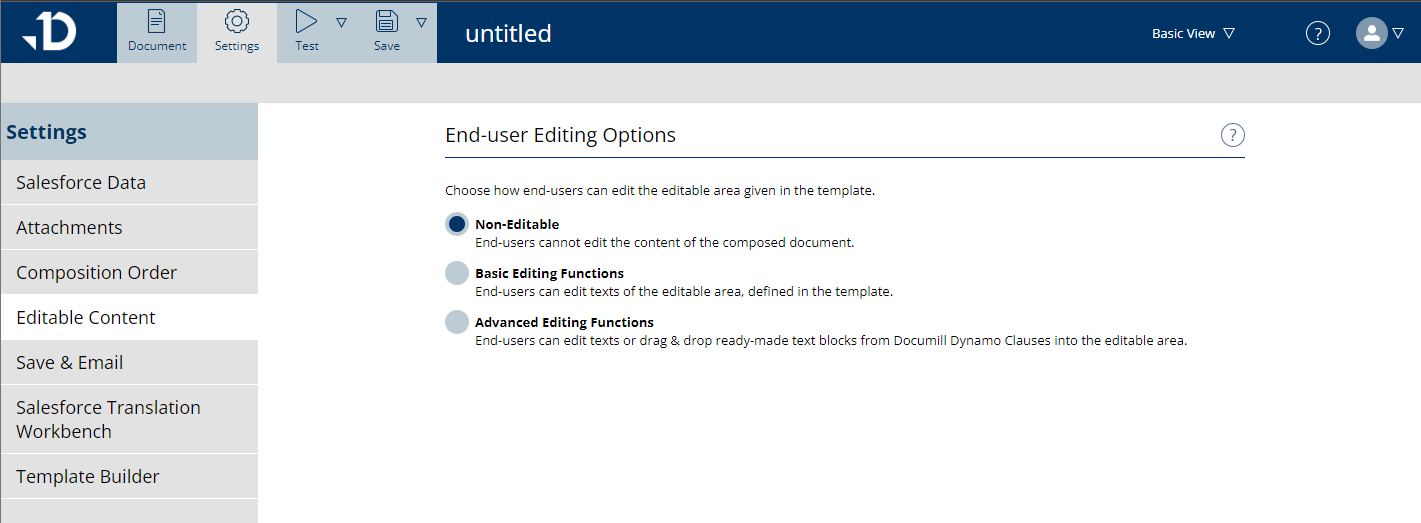Click the Save disk icon

(x=387, y=22)
